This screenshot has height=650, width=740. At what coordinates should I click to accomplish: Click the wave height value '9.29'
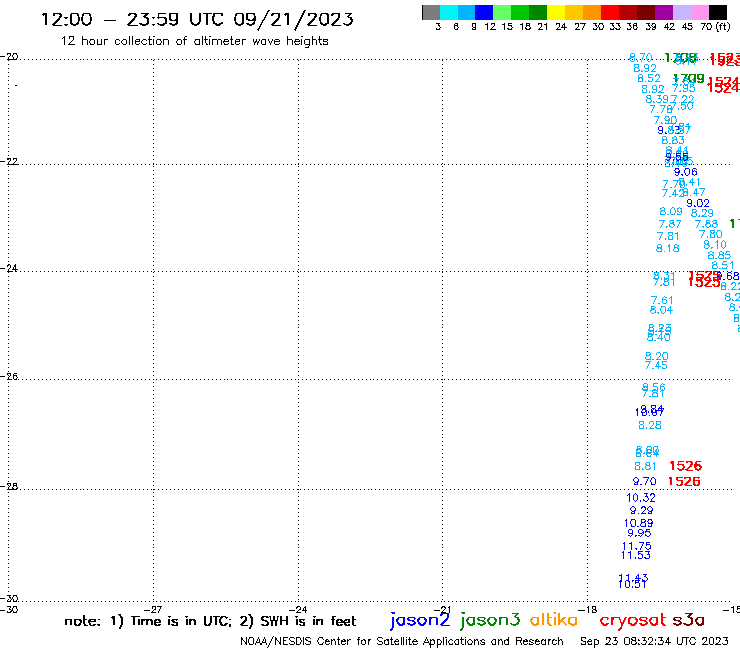point(641,510)
